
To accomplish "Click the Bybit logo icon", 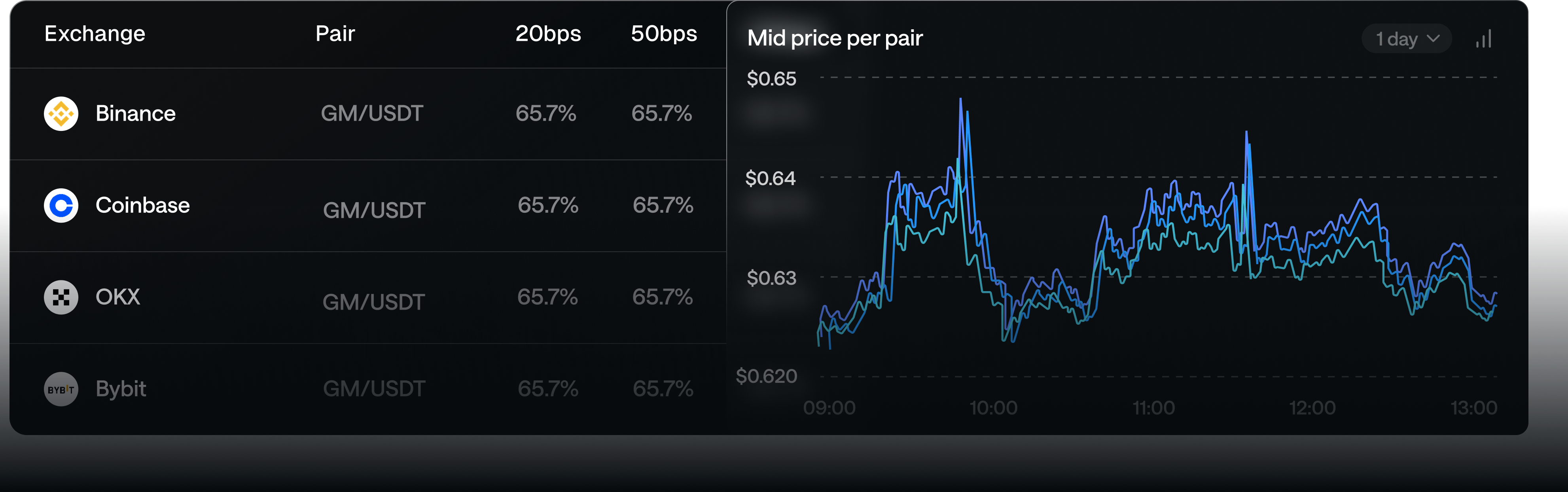I will point(61,389).
